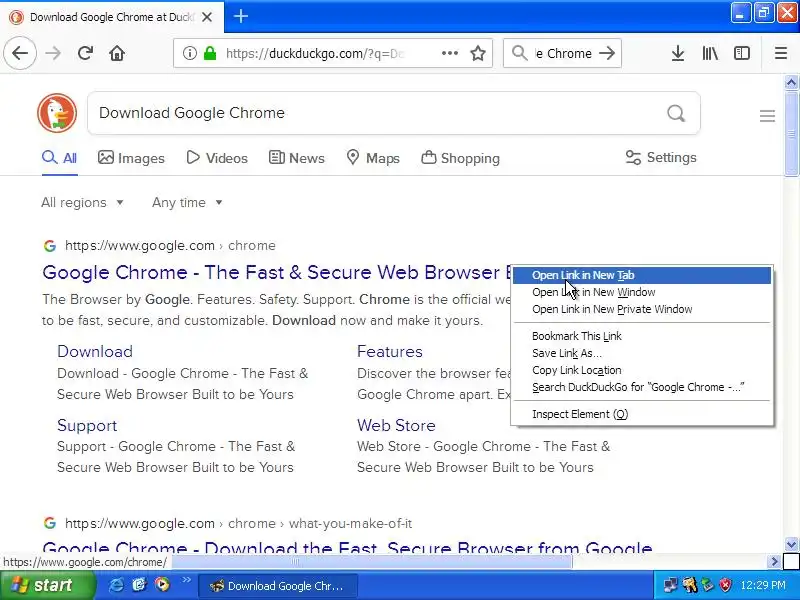Open page actions three-dot menu

(x=449, y=53)
